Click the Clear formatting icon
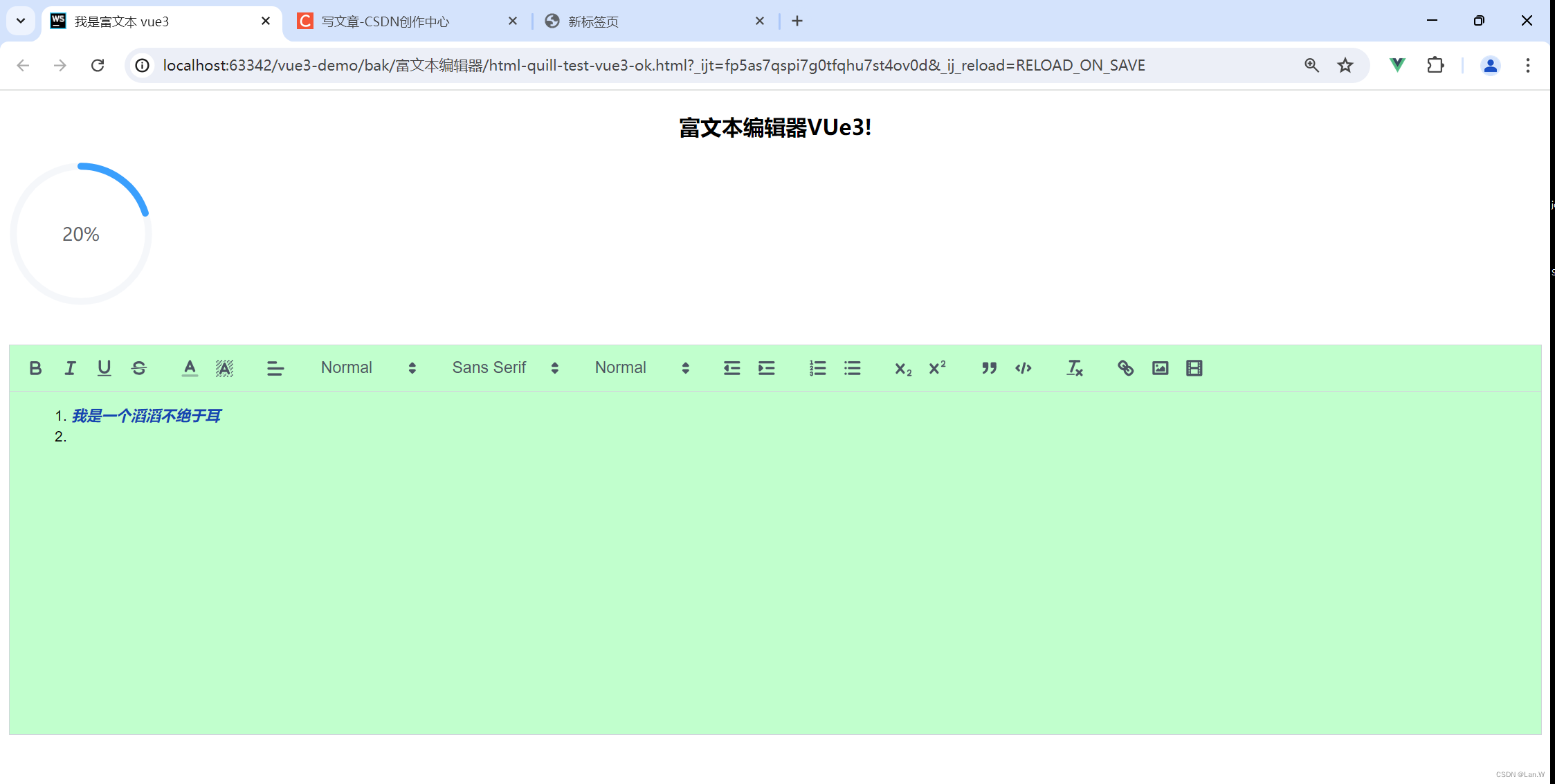This screenshot has height=784, width=1555. (1074, 368)
